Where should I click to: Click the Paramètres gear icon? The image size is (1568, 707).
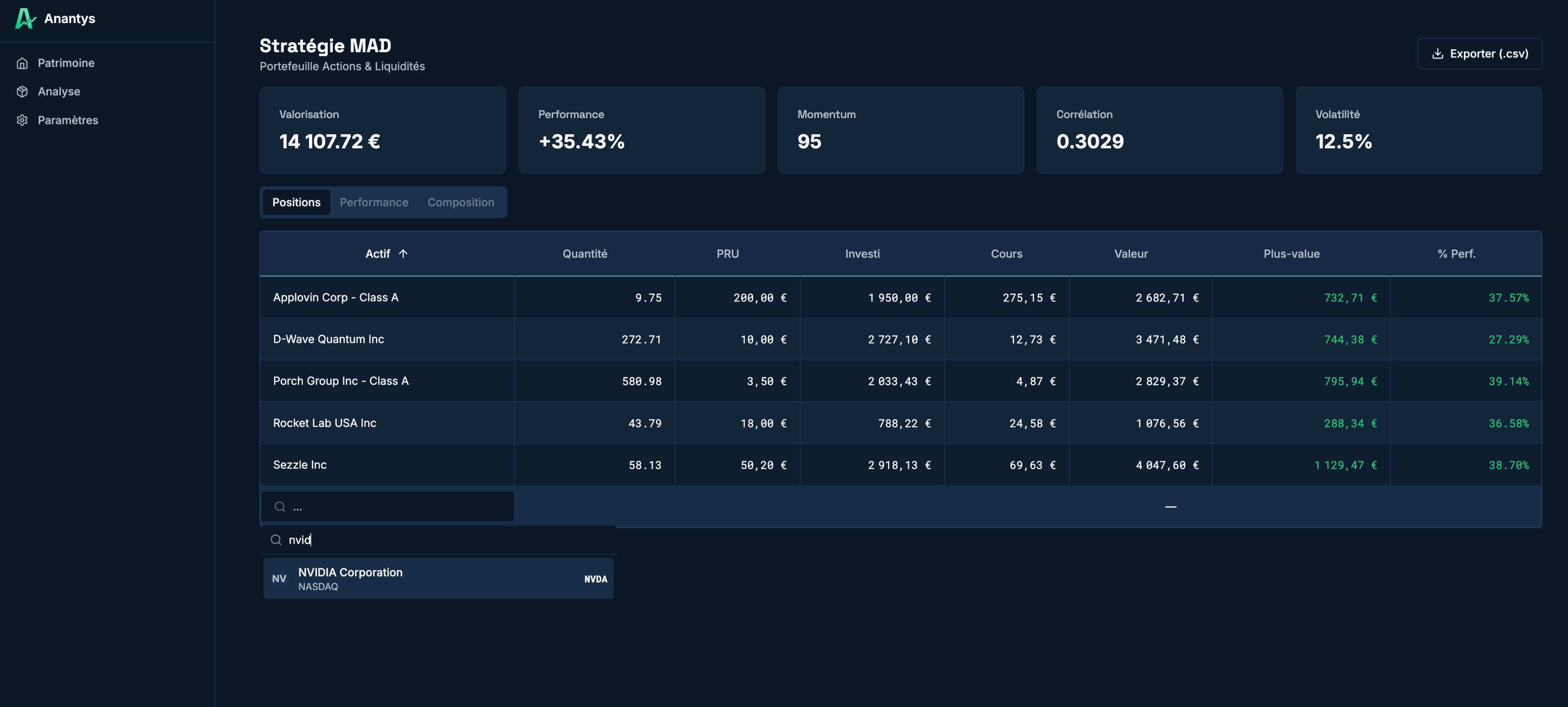[x=23, y=120]
